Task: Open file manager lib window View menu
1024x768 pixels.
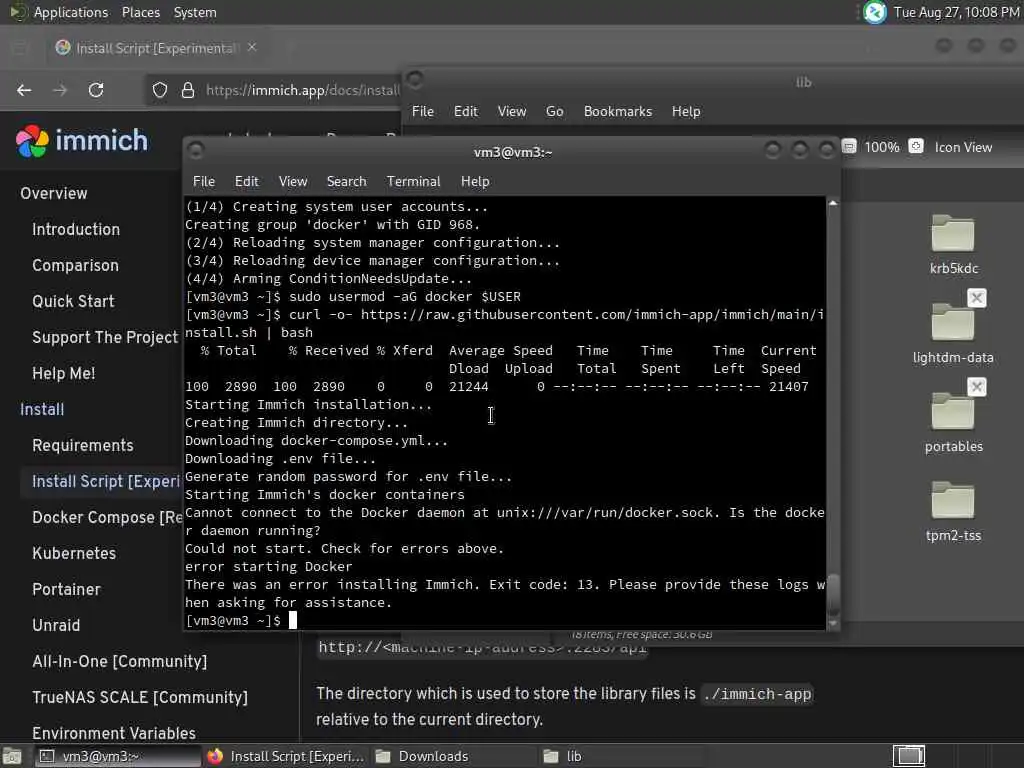Action: 511,112
